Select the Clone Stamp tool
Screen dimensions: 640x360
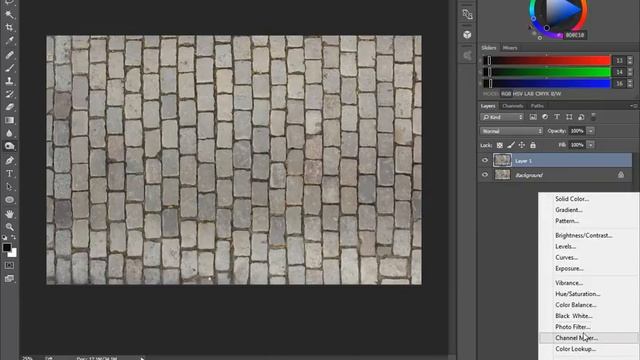(9, 81)
